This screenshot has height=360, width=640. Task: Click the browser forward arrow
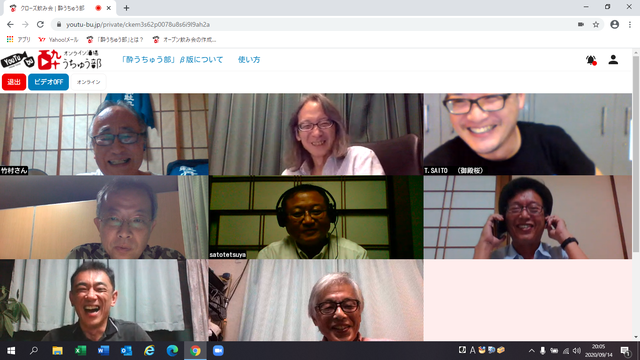[25, 24]
